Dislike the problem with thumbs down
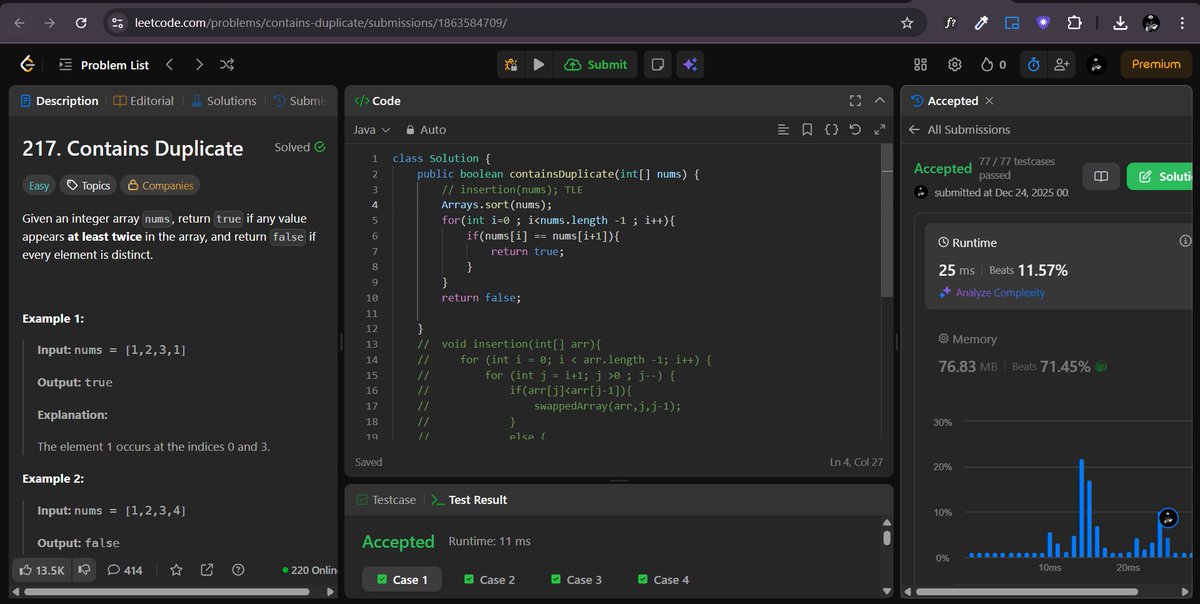 (85, 570)
